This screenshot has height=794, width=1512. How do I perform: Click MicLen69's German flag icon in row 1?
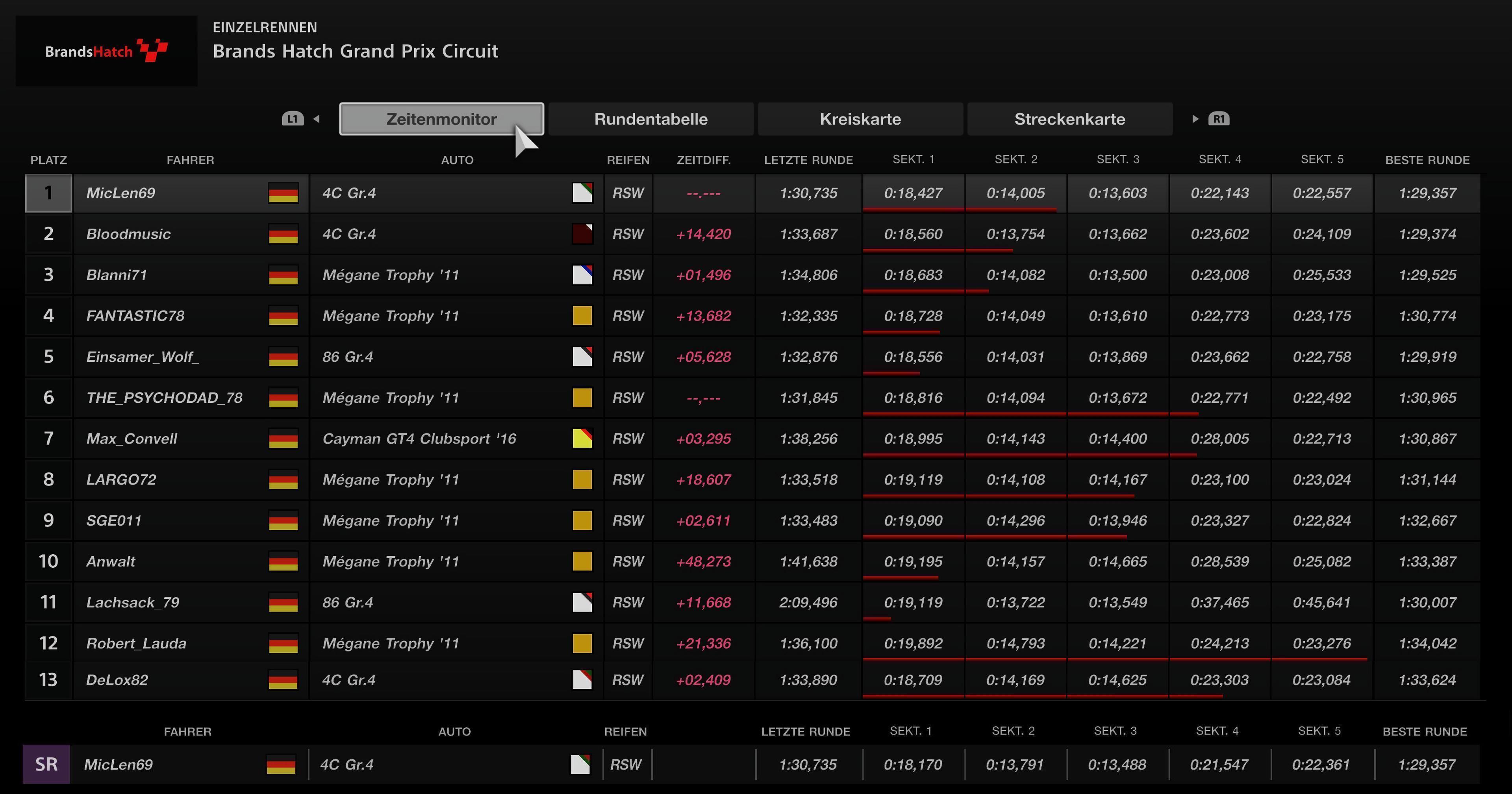click(x=283, y=193)
